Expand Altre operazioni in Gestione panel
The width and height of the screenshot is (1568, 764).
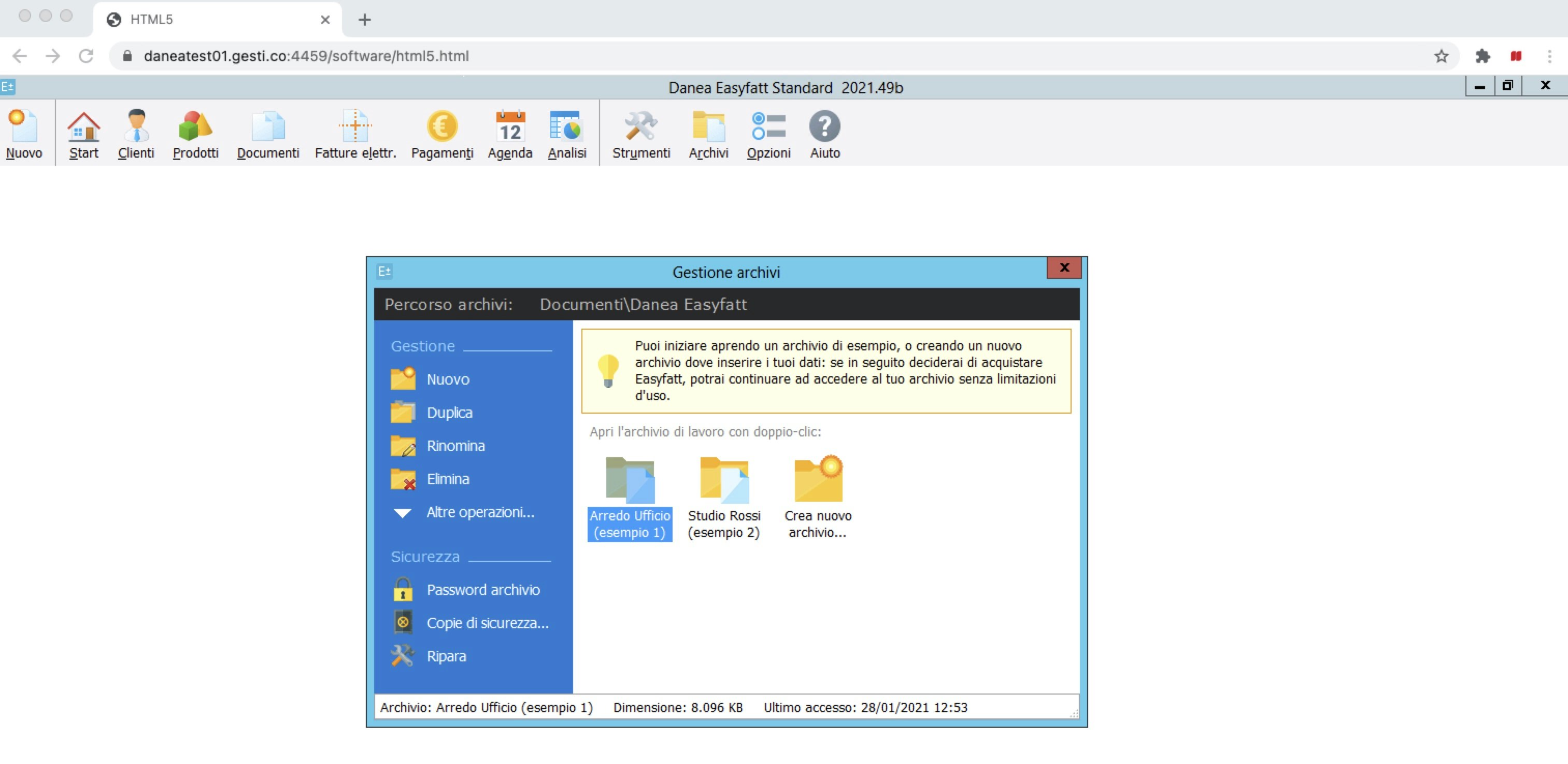click(x=480, y=512)
